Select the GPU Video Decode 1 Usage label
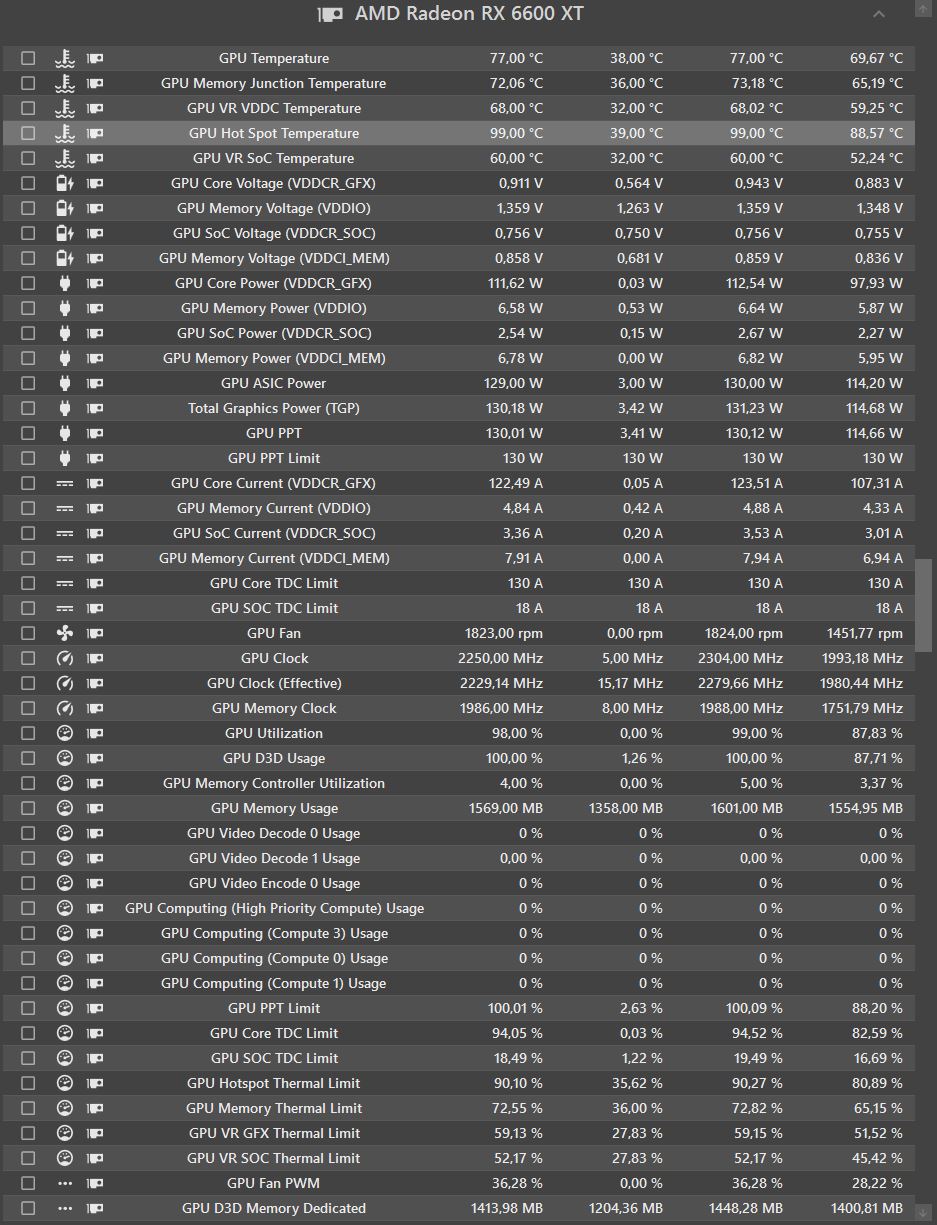 point(274,858)
